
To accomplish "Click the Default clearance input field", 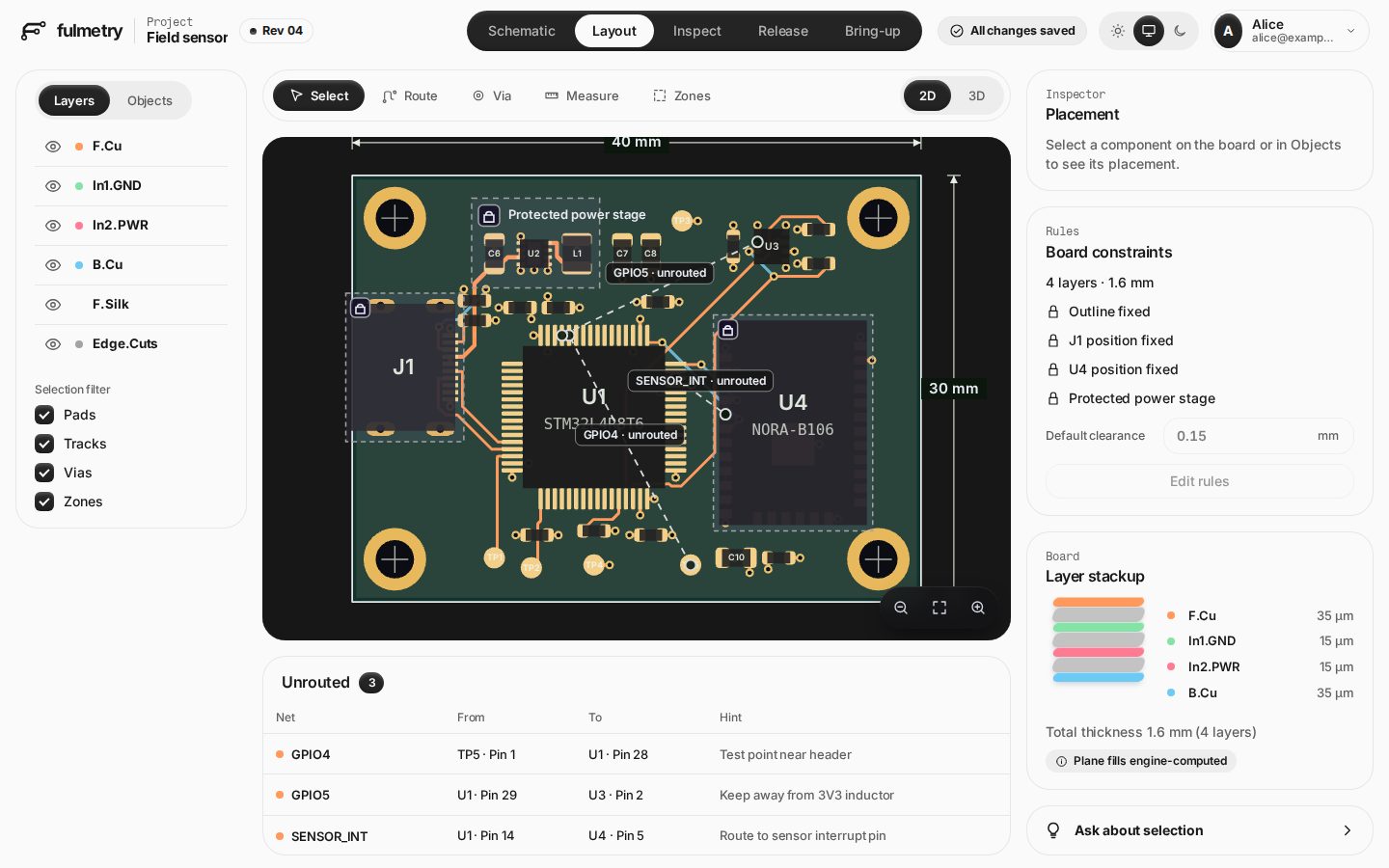I will pos(1258,436).
